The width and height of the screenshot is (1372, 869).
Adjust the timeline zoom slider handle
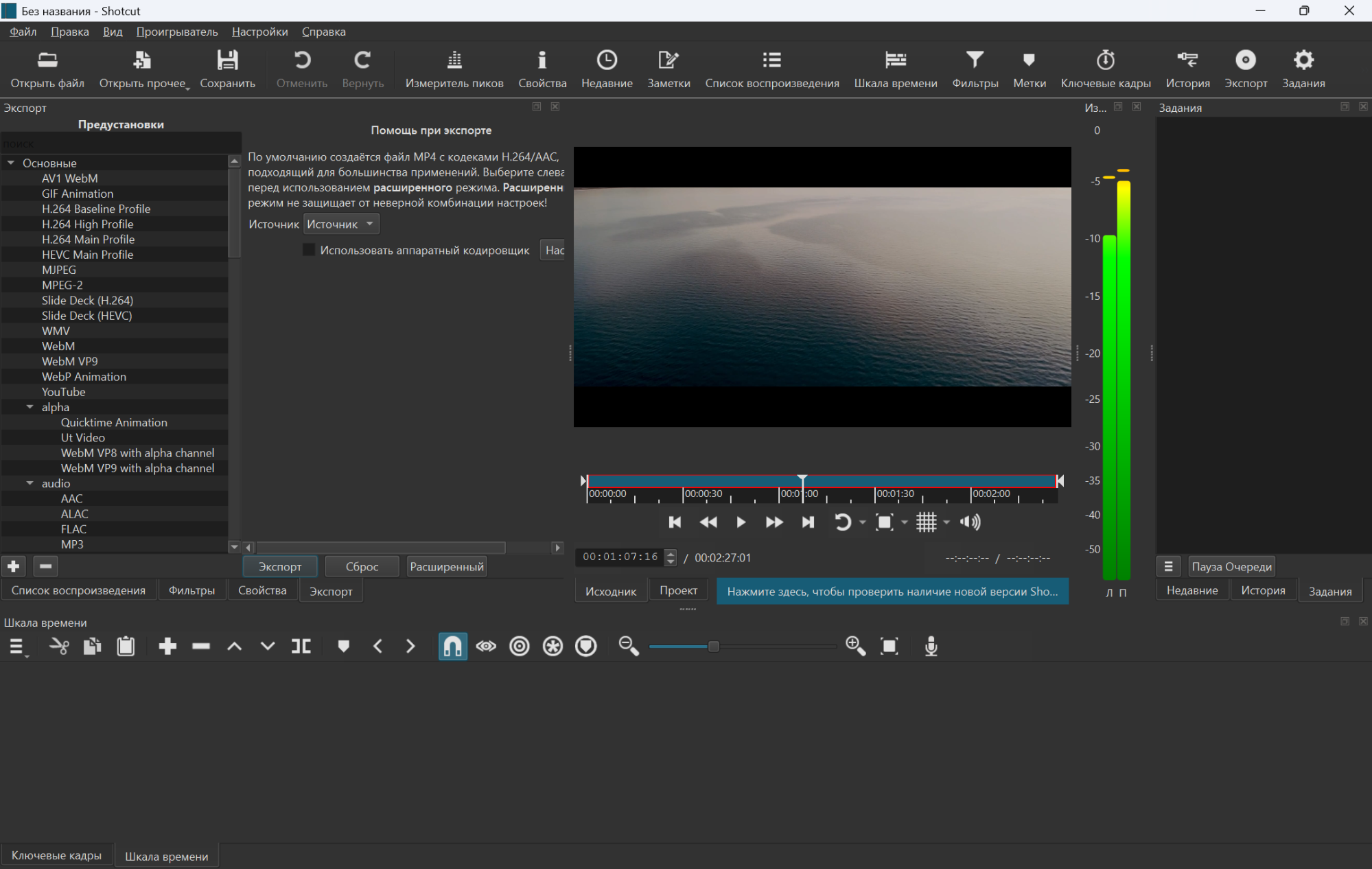[x=713, y=646]
